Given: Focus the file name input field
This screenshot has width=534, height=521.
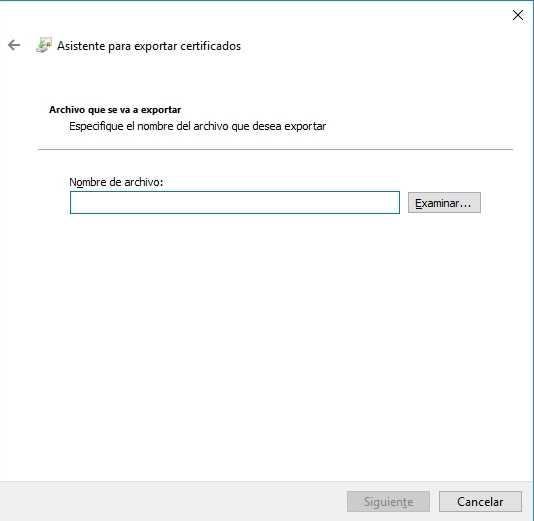Looking at the screenshot, I should pos(235,203).
